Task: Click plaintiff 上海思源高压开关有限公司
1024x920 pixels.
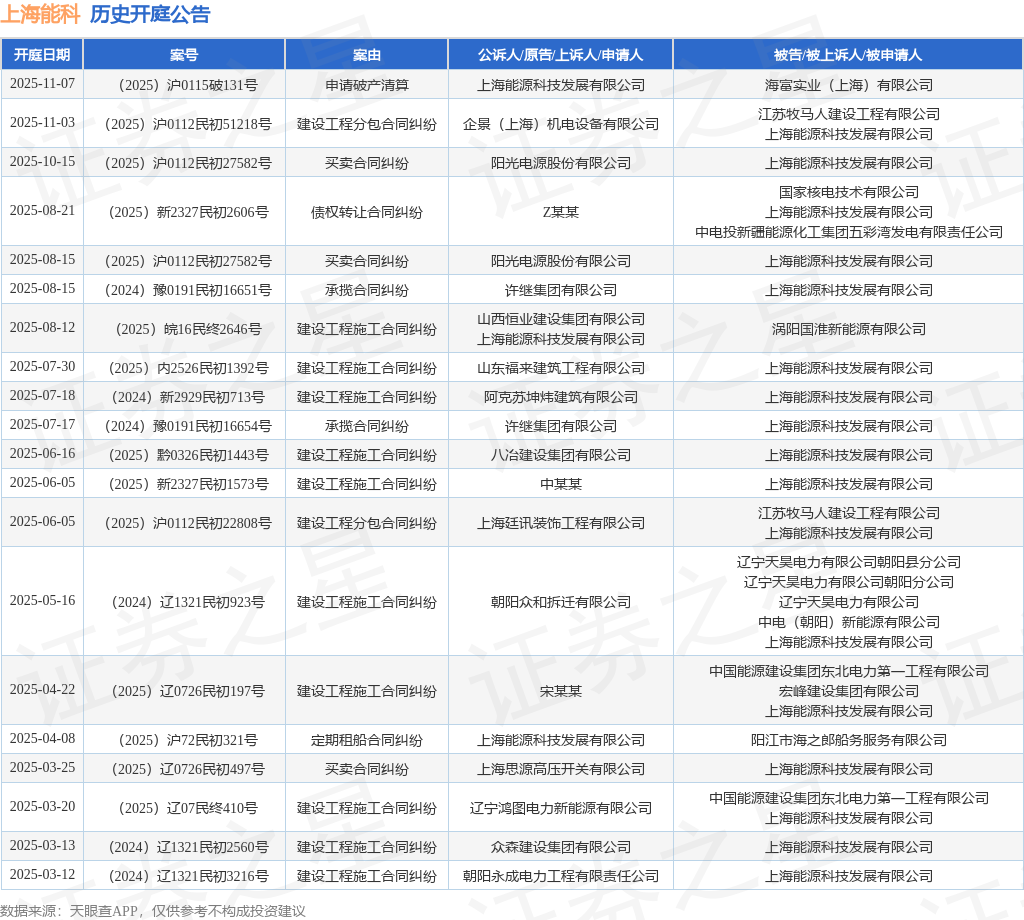Action: (560, 769)
